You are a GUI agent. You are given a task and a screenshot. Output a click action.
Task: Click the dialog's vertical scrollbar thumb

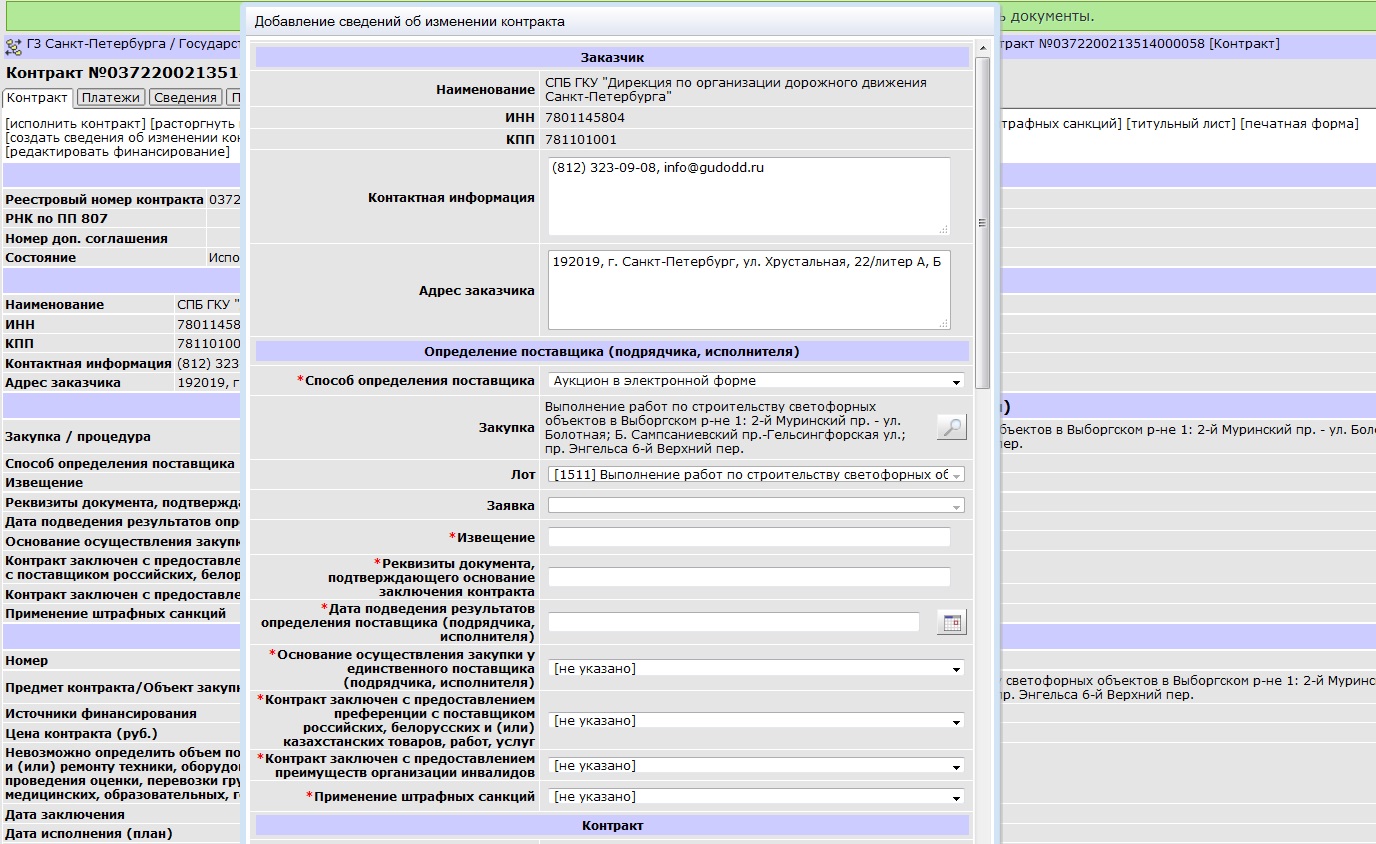tap(982, 222)
